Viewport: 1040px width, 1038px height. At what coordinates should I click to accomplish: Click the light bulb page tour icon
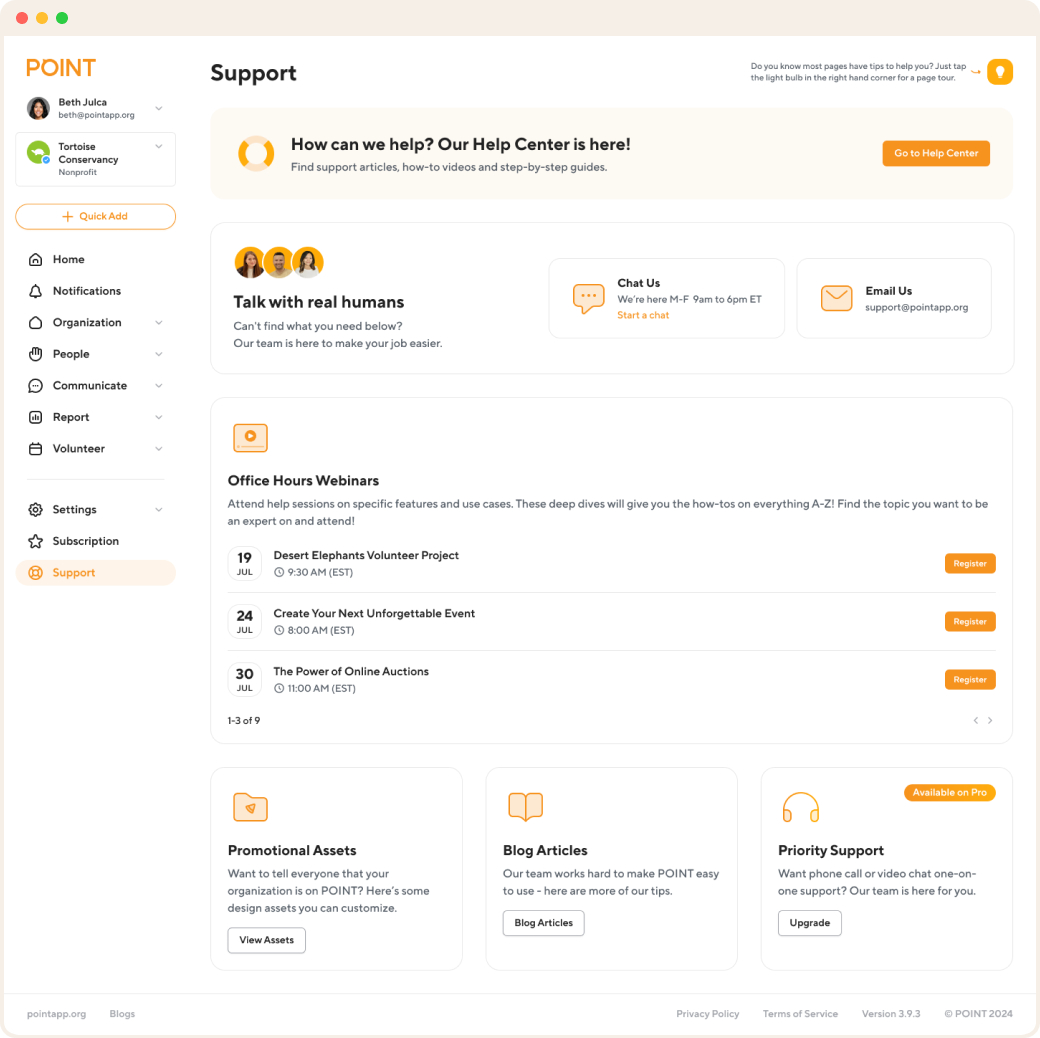[x=999, y=72]
